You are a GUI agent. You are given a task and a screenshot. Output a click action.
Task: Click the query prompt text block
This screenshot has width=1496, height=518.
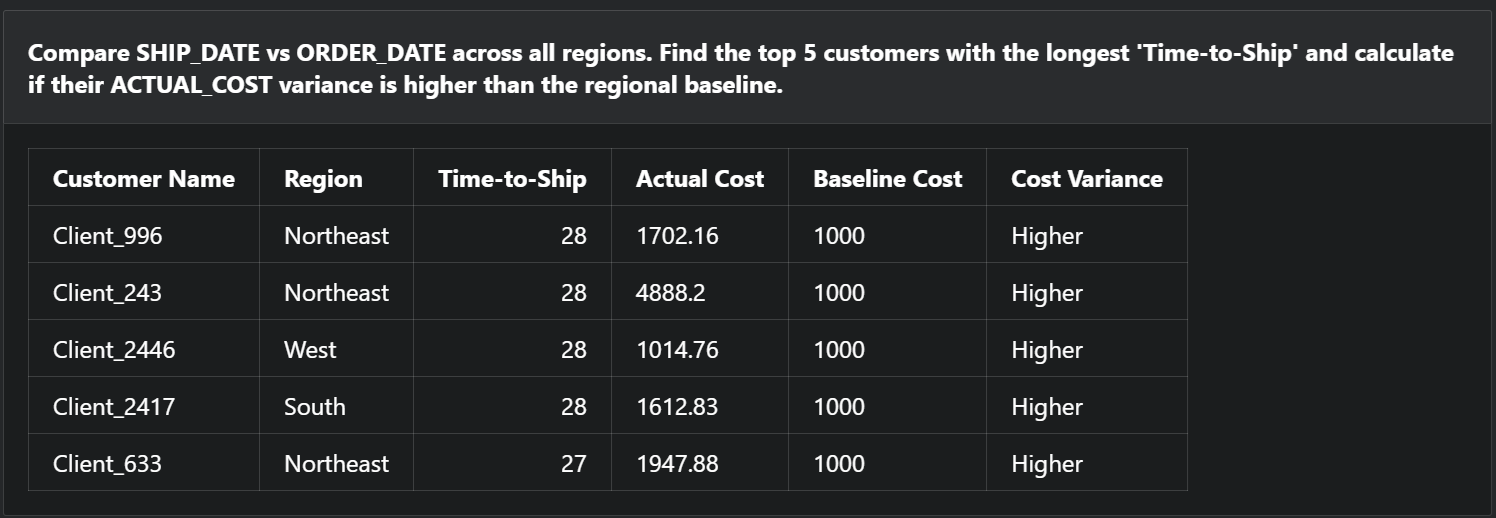pos(740,69)
